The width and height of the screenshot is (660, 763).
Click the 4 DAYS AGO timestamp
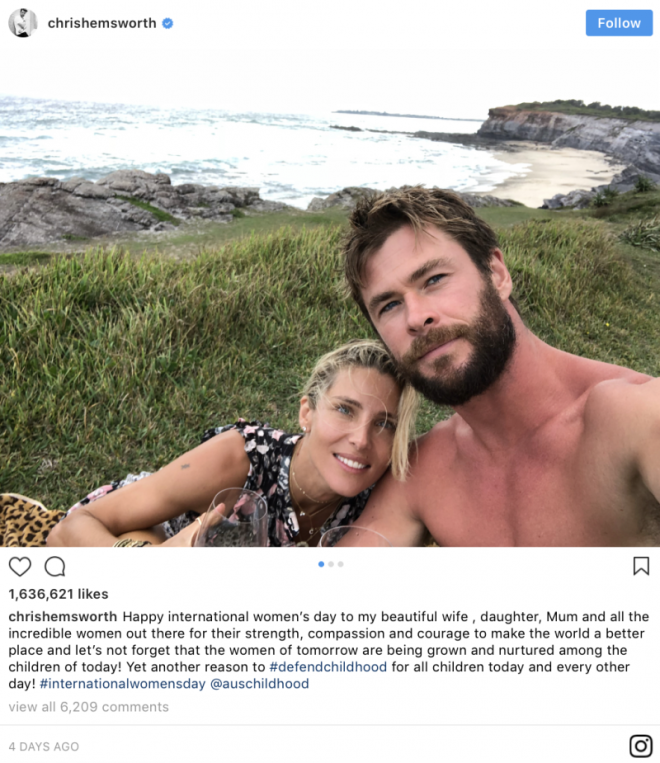(44, 746)
